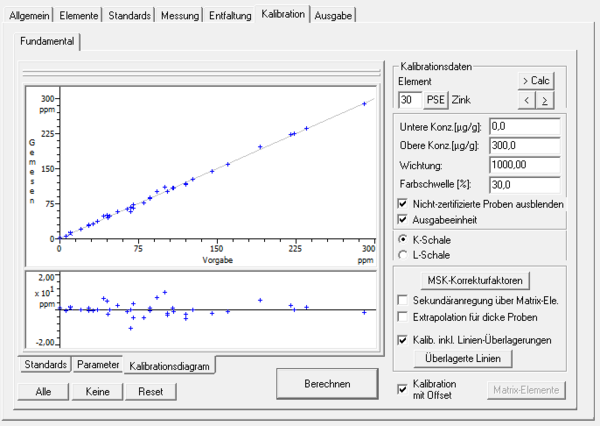Toggle Kalib. inkl. Linien-Überlagerungen checkbox

click(403, 340)
